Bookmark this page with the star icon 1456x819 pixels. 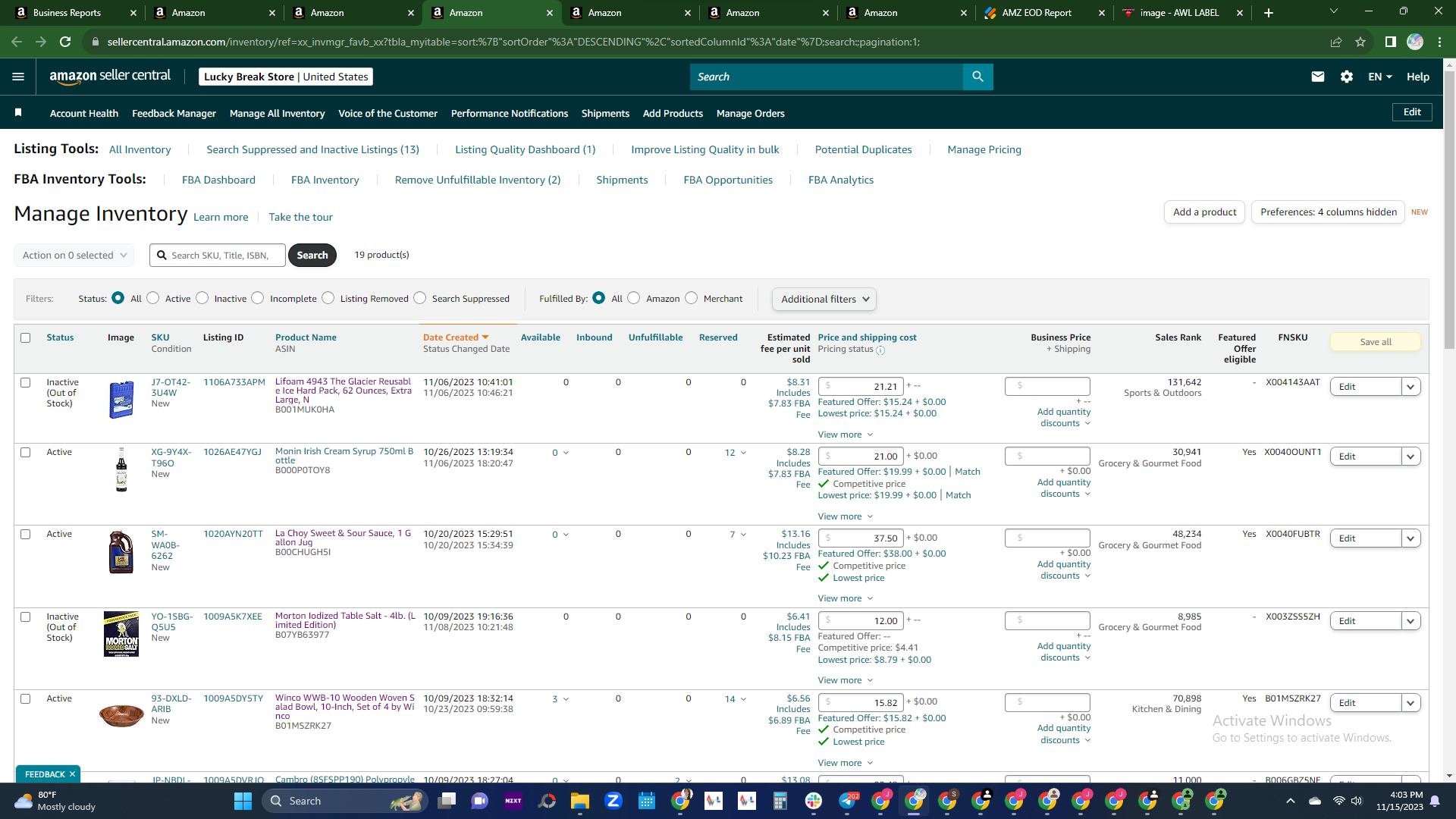(x=1360, y=42)
